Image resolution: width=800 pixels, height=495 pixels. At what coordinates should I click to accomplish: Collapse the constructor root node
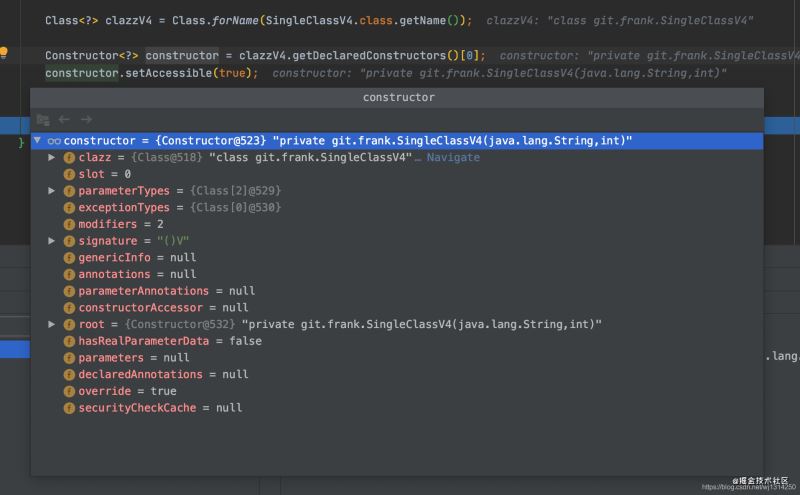[37, 141]
